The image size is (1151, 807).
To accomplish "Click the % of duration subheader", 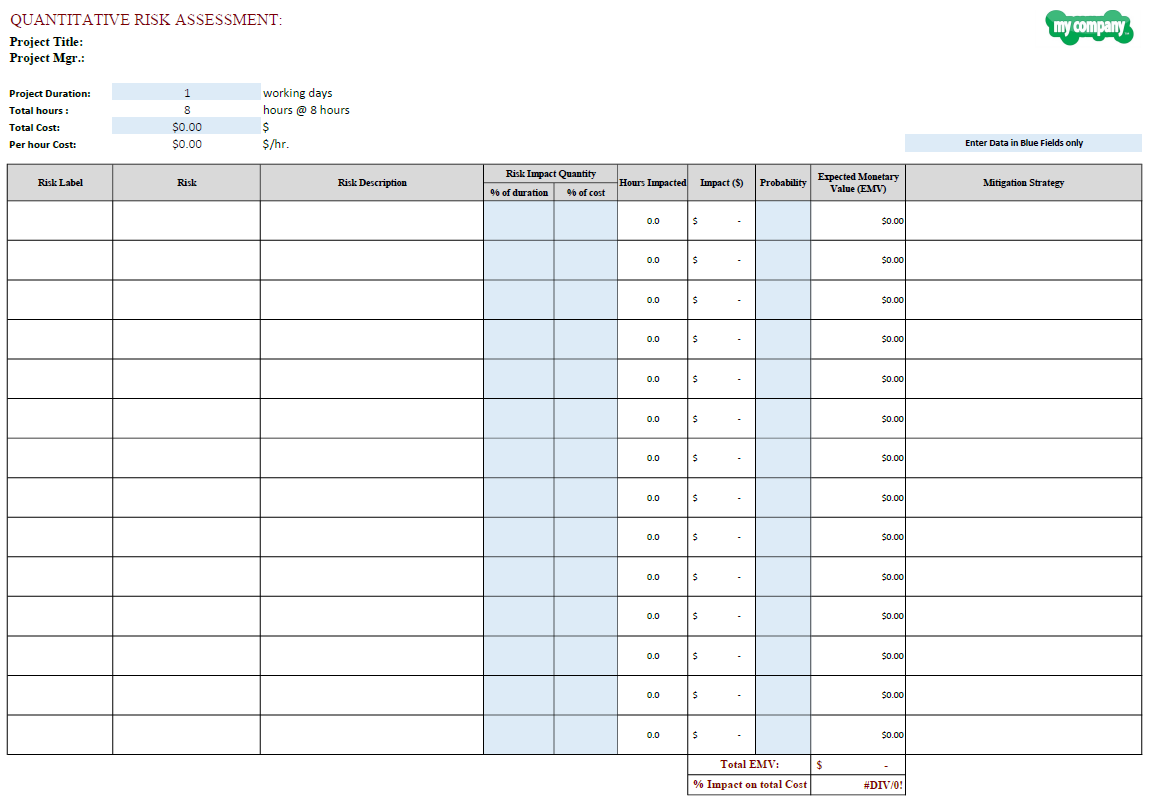I will coord(519,192).
